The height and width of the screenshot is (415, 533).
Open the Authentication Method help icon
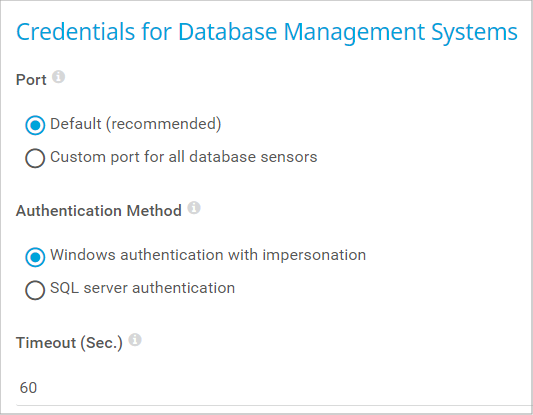pos(194,208)
